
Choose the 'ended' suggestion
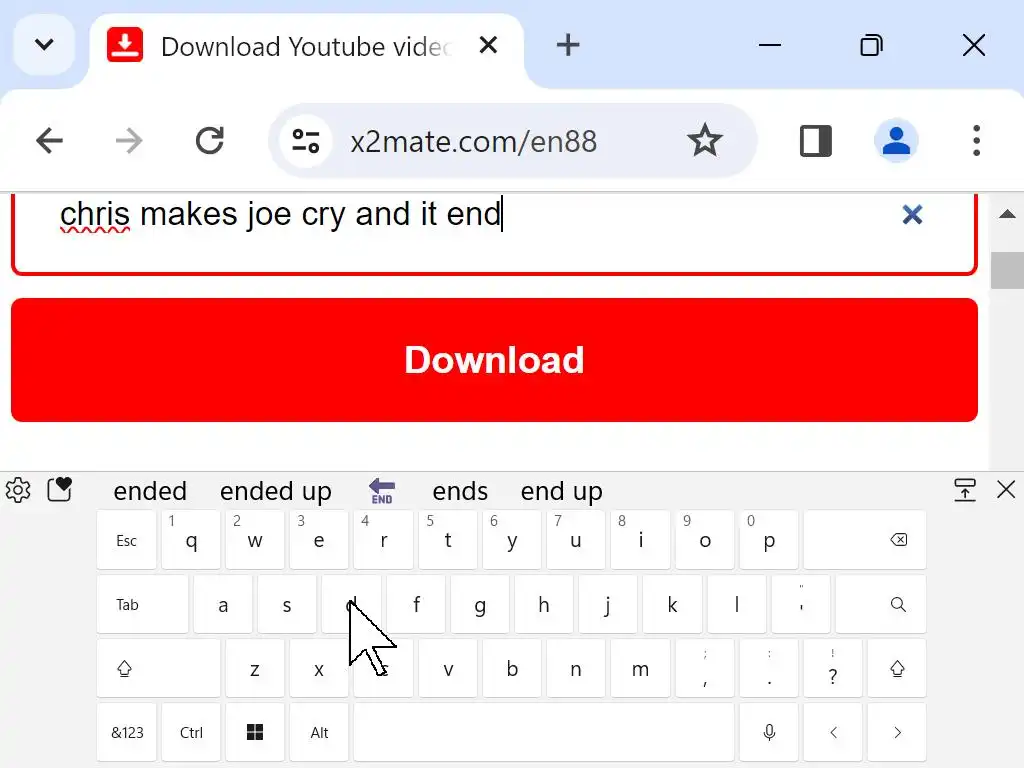150,491
